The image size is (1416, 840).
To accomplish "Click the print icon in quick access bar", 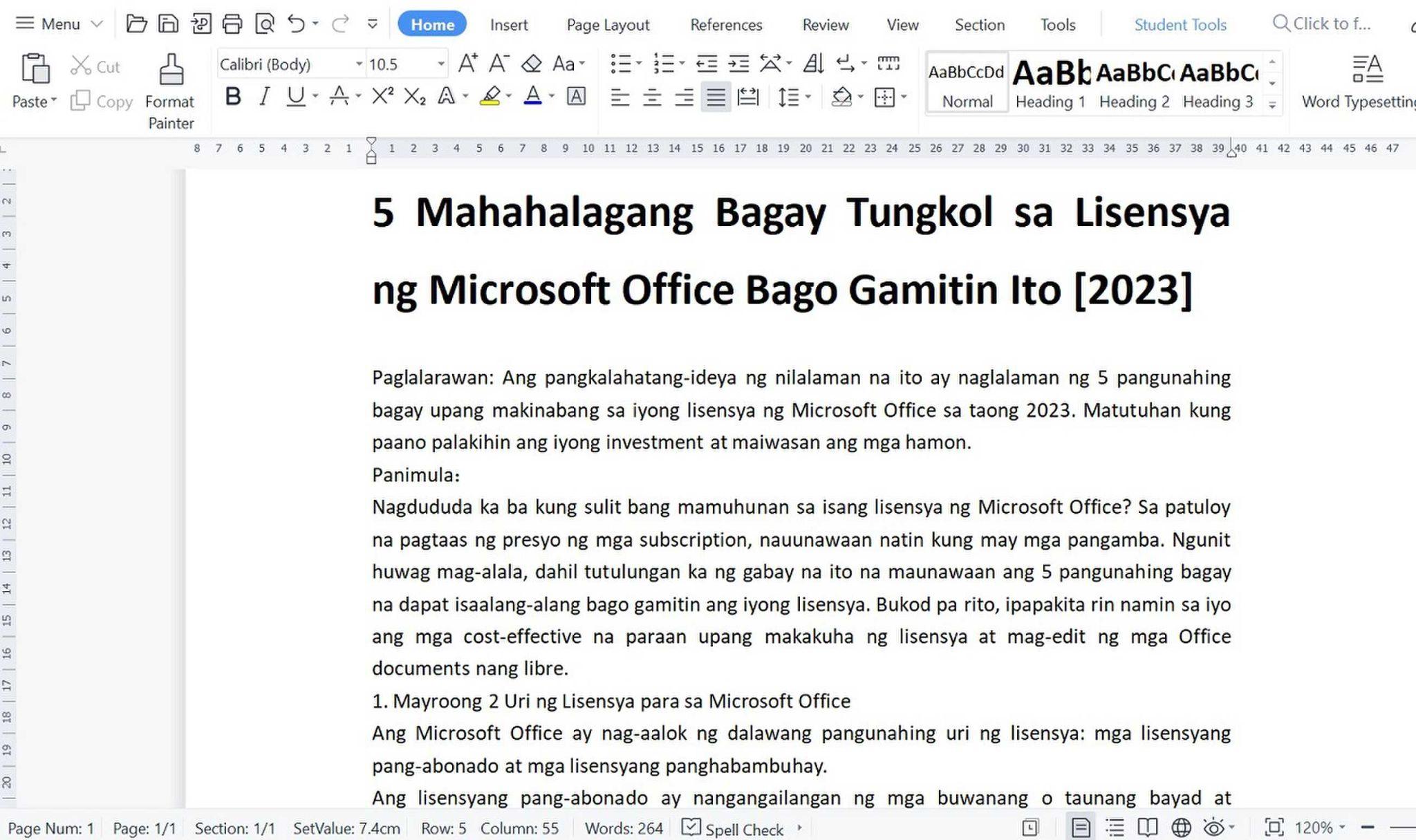I will pos(232,24).
